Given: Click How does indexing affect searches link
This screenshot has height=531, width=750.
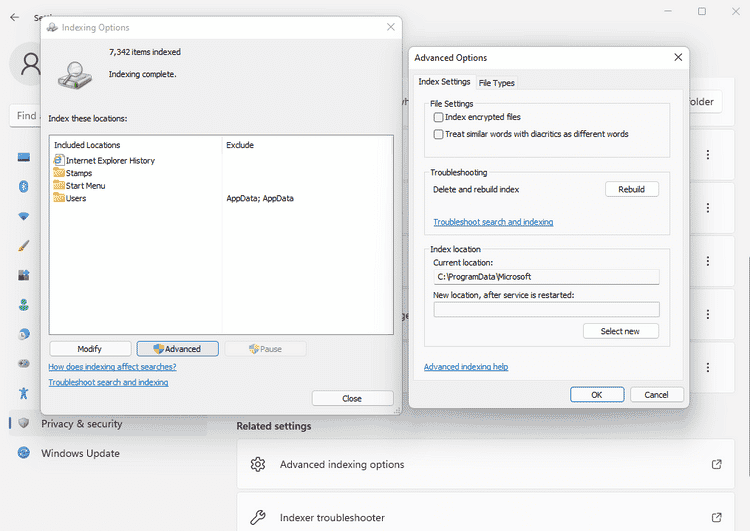Looking at the screenshot, I should [112, 367].
